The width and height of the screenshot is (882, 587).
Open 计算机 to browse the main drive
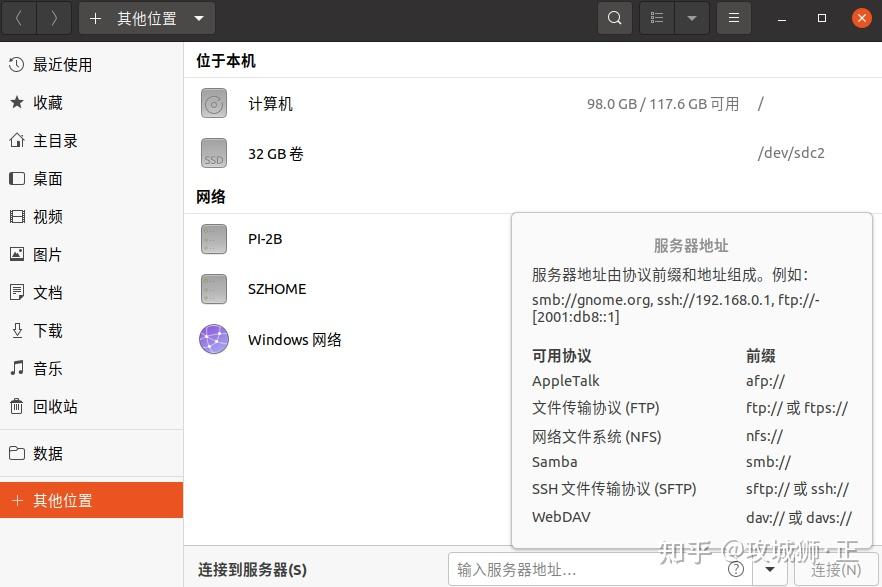(269, 103)
